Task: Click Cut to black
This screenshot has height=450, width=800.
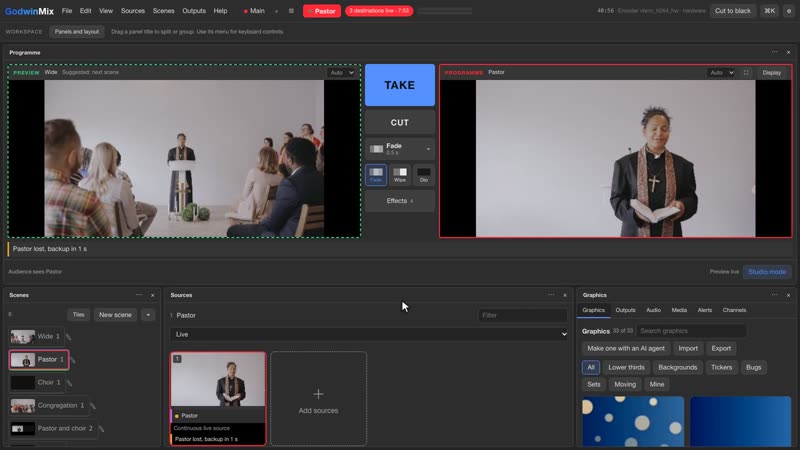Action: coord(733,11)
